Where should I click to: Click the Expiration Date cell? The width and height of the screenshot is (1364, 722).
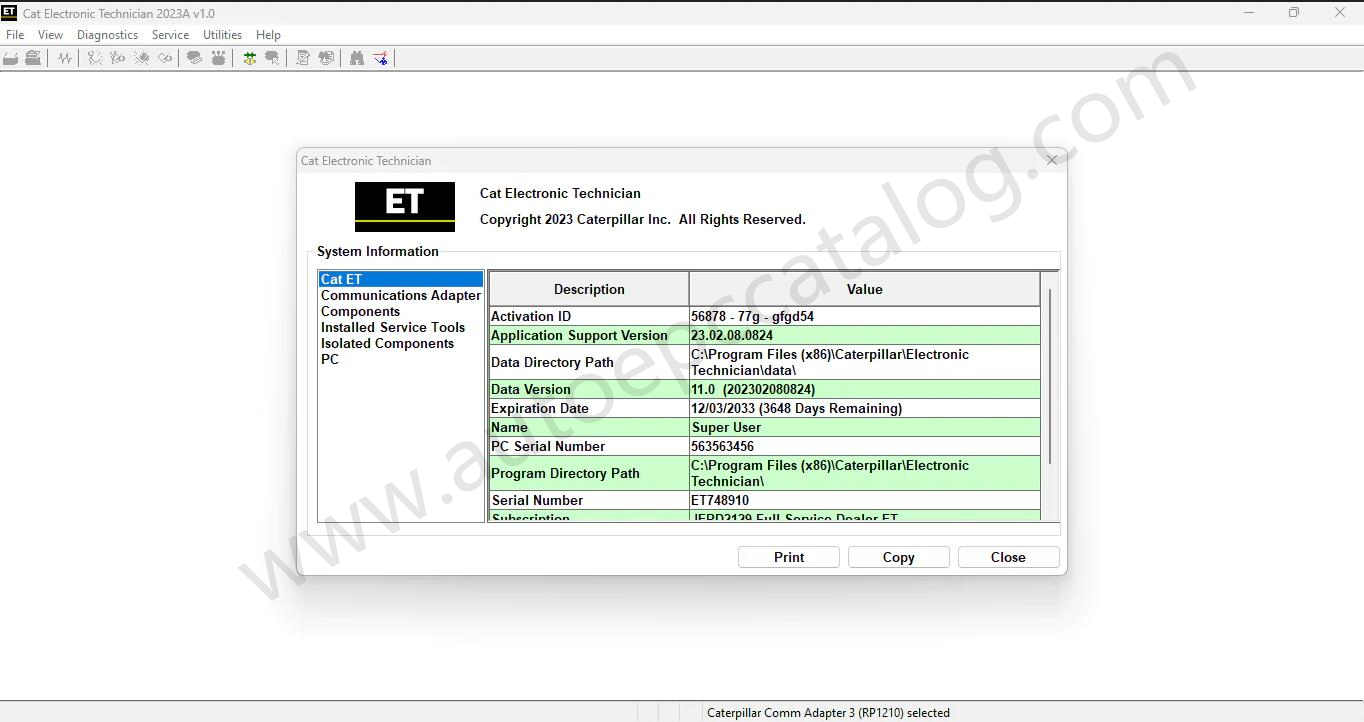(589, 408)
